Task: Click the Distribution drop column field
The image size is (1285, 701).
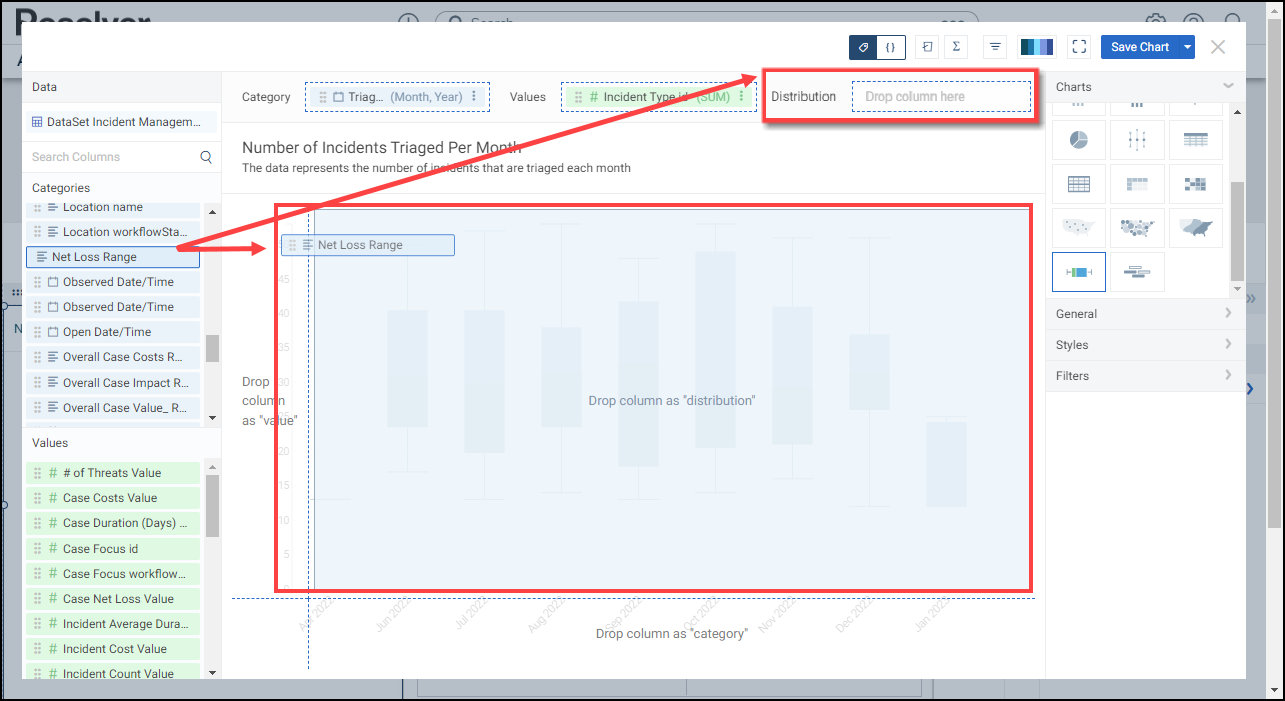Action: click(941, 97)
